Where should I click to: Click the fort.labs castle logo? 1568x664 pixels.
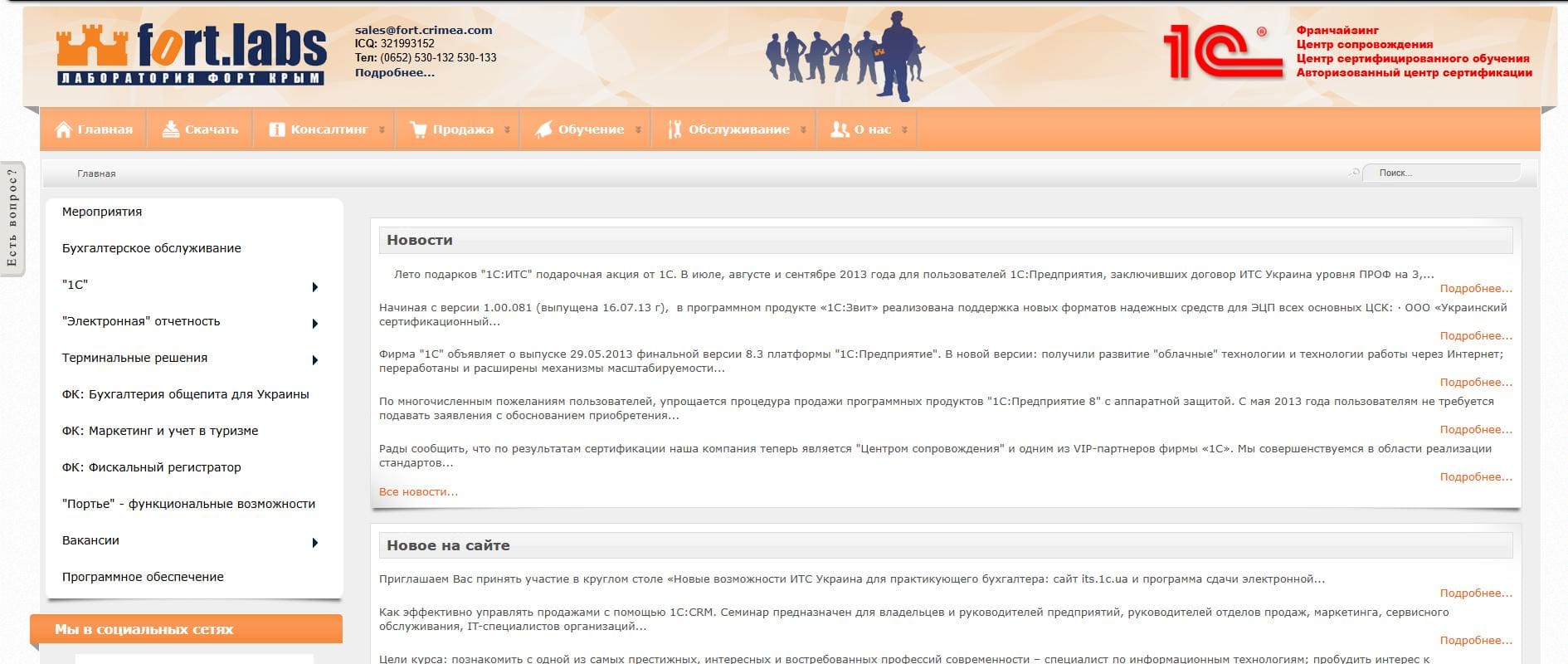(191, 54)
